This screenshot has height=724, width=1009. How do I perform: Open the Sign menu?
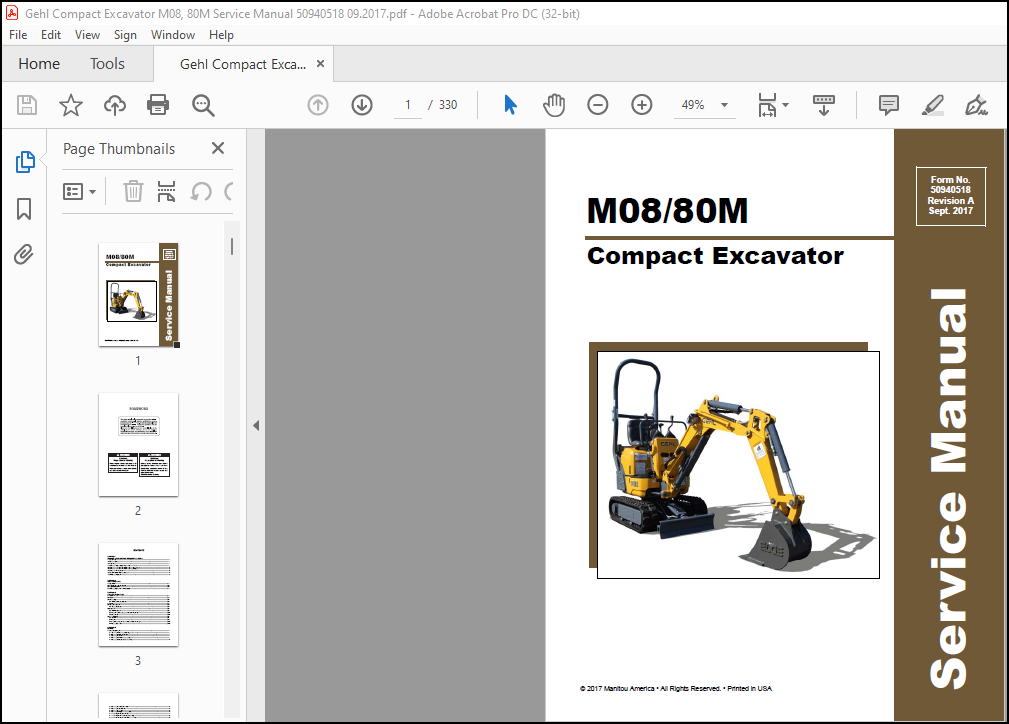125,35
